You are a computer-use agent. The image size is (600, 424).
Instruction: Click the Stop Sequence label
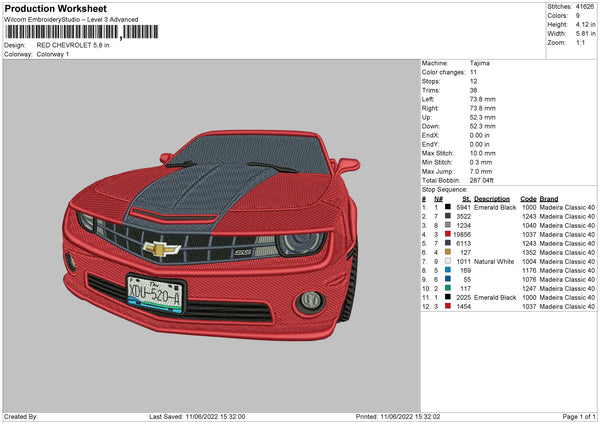[x=446, y=188]
